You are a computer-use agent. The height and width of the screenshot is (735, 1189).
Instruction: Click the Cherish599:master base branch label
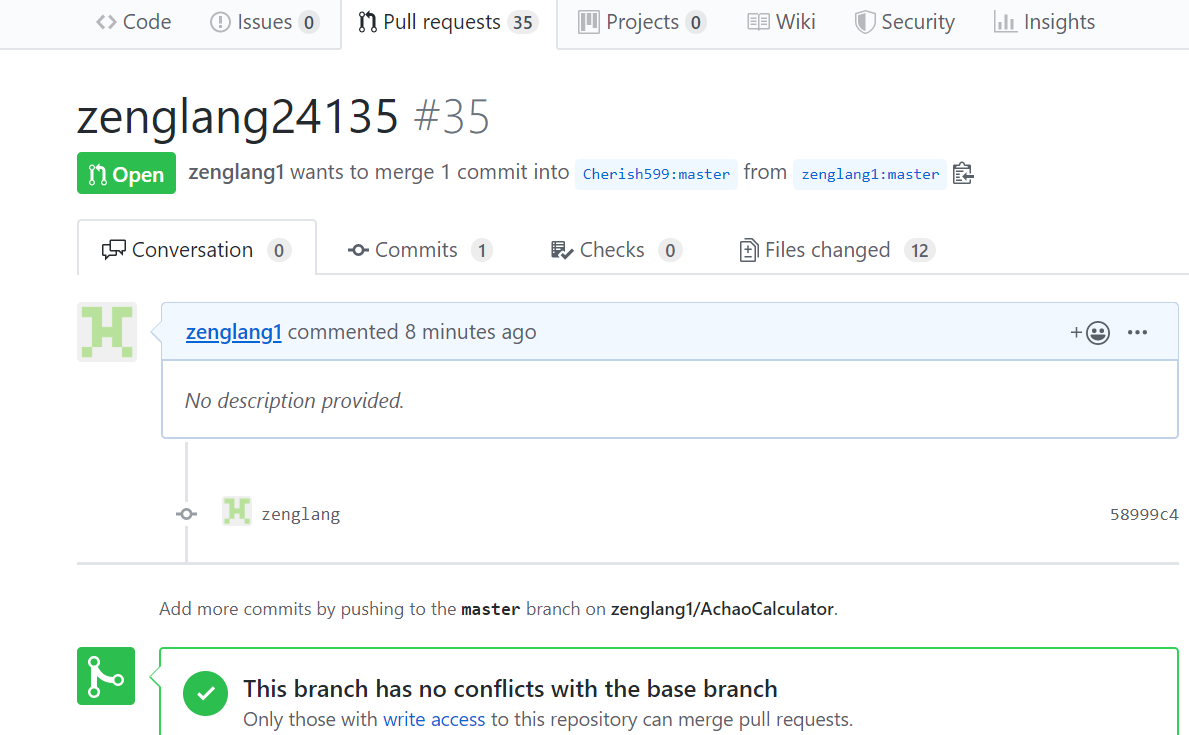656,174
